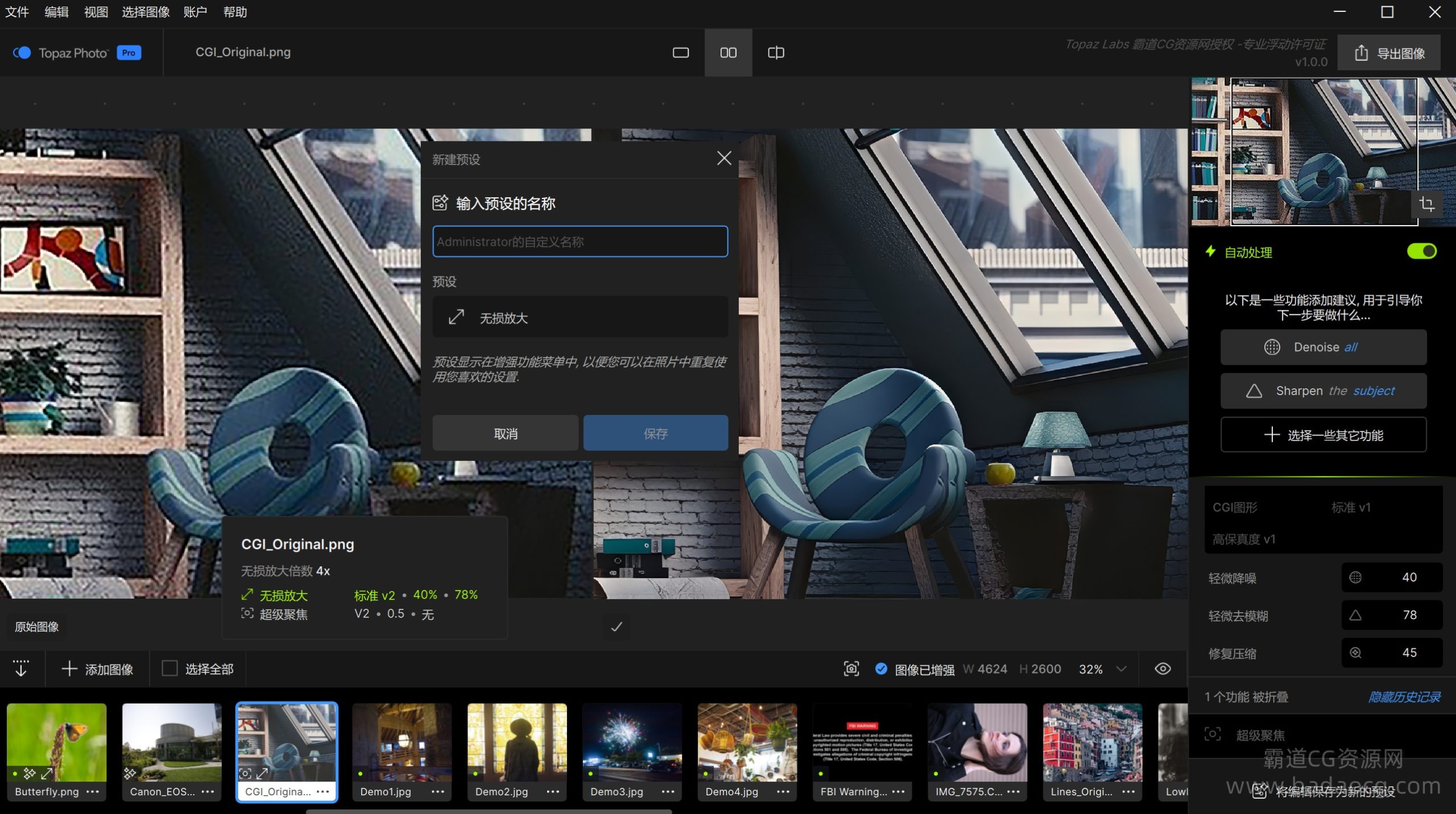Open the 文件 menu
The height and width of the screenshot is (814, 1456).
point(17,12)
